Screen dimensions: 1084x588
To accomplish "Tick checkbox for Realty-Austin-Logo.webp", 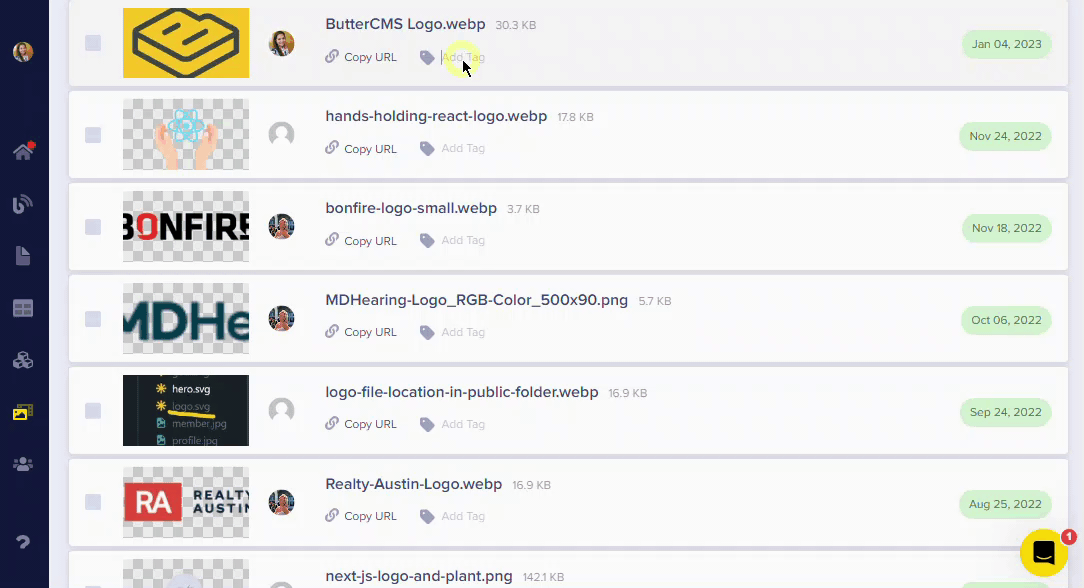I will 93,502.
